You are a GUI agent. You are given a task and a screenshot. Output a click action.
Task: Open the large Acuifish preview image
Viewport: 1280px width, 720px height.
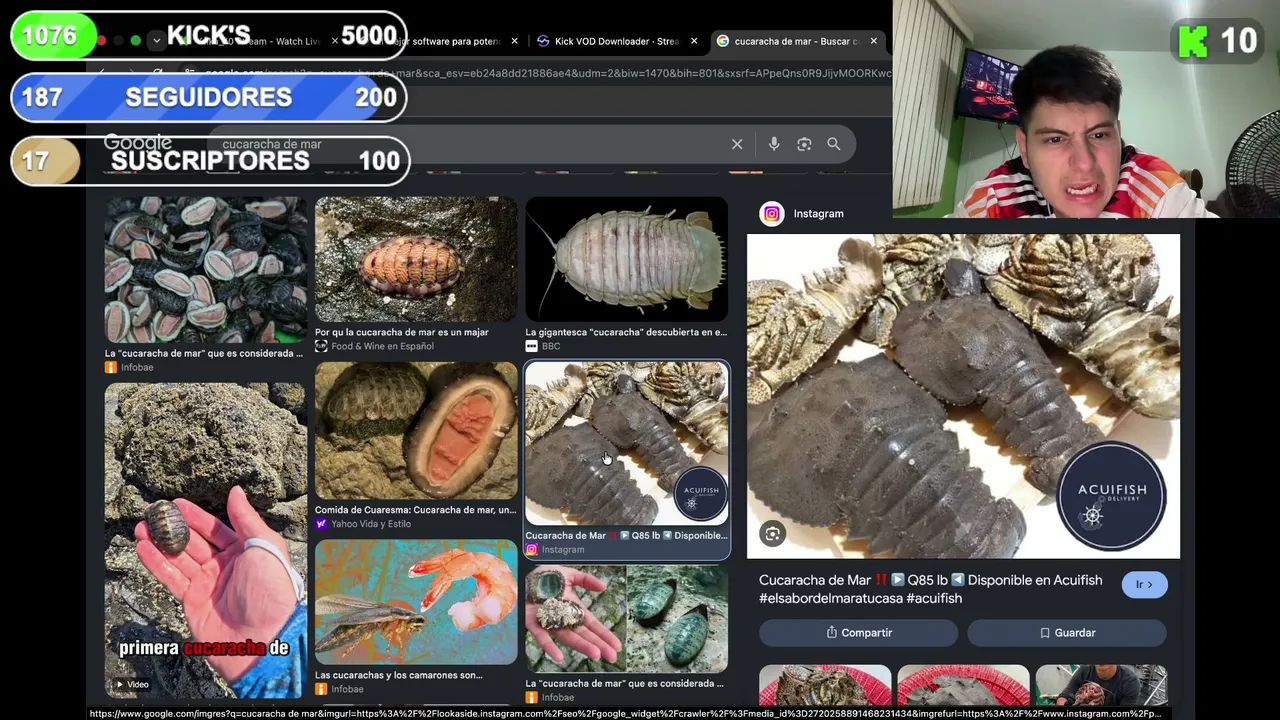click(x=963, y=396)
